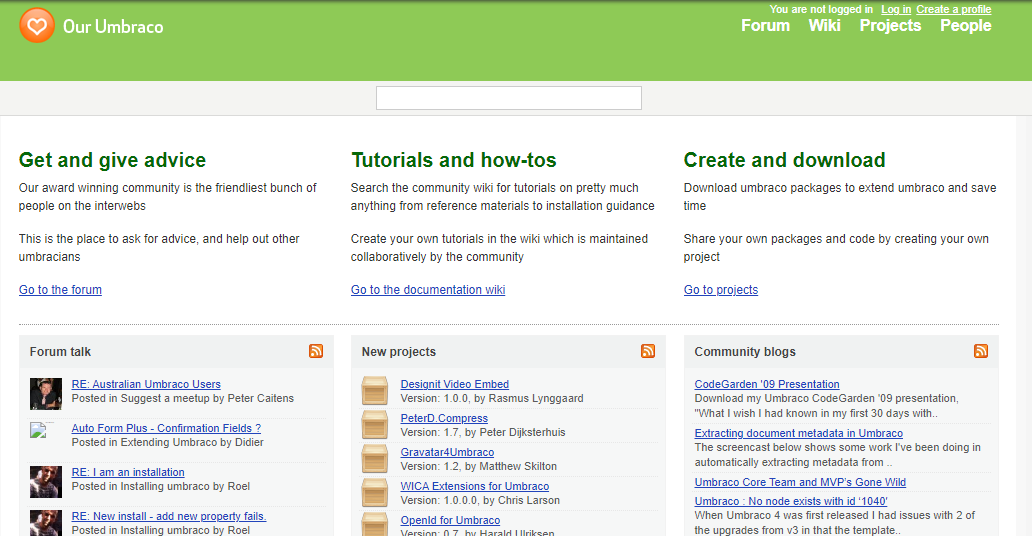Open the Forum menu item

765,26
